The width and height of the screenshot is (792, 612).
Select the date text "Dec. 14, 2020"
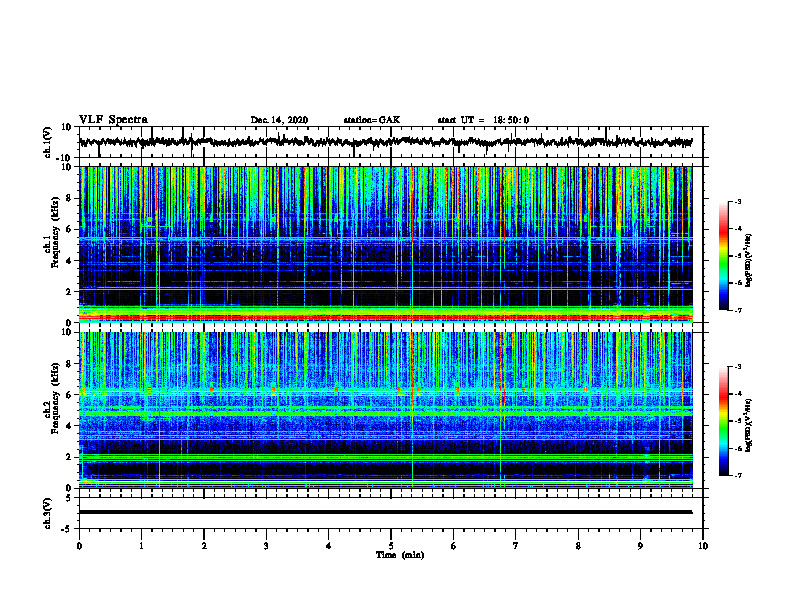click(279, 120)
